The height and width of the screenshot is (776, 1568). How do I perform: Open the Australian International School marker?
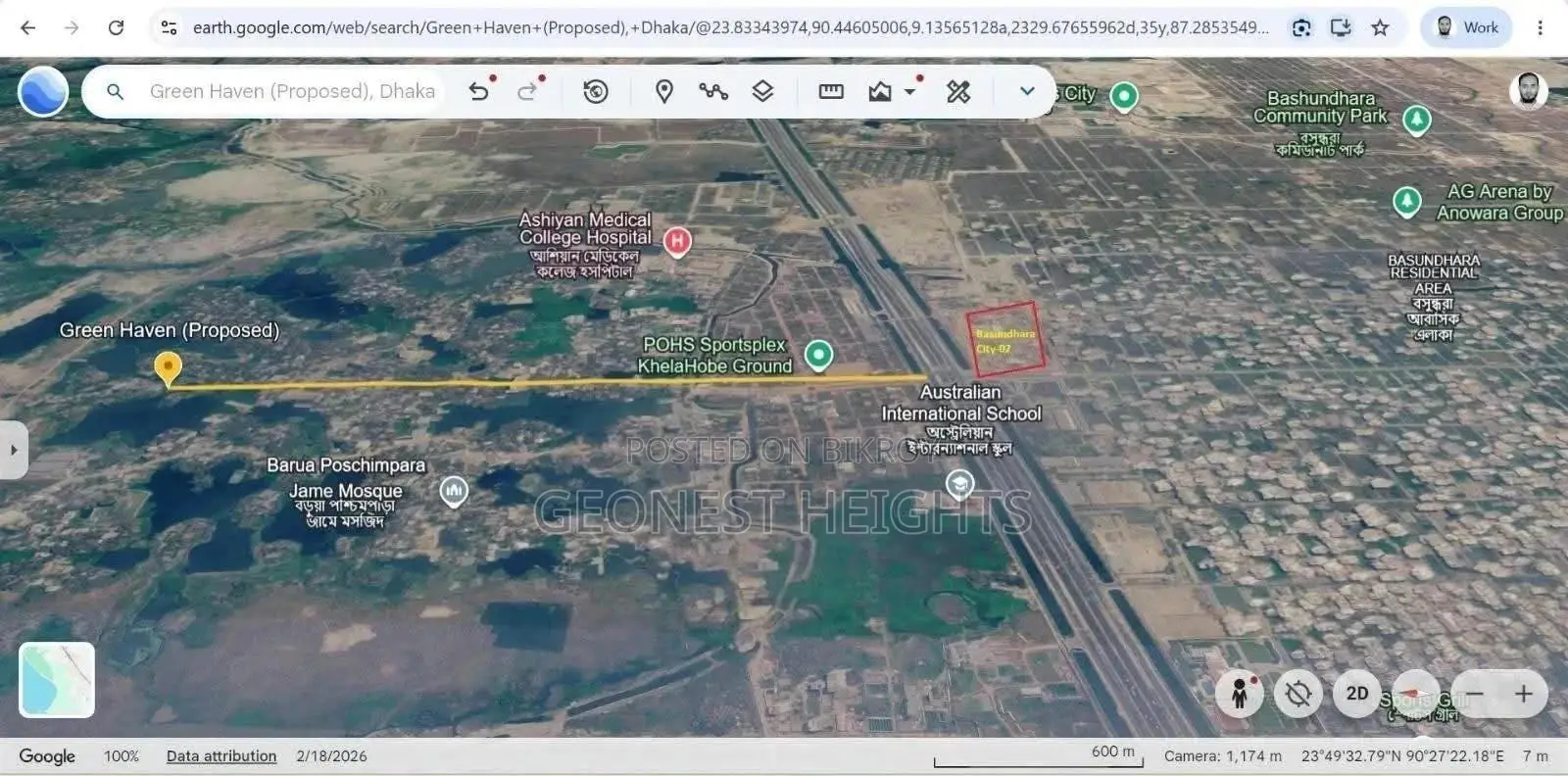point(959,484)
